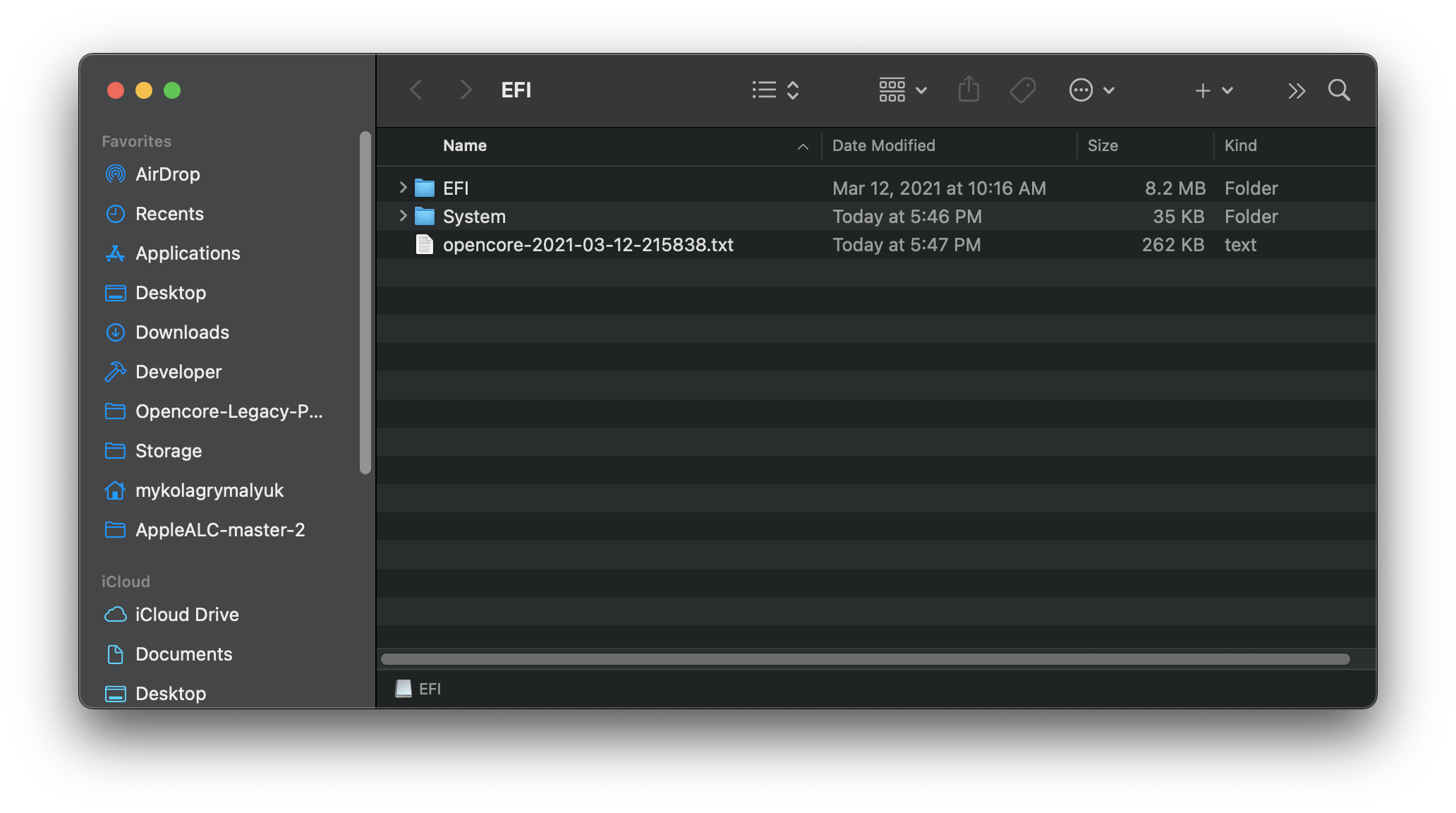
Task: Expand the System folder disclosure triangle
Action: coord(403,216)
